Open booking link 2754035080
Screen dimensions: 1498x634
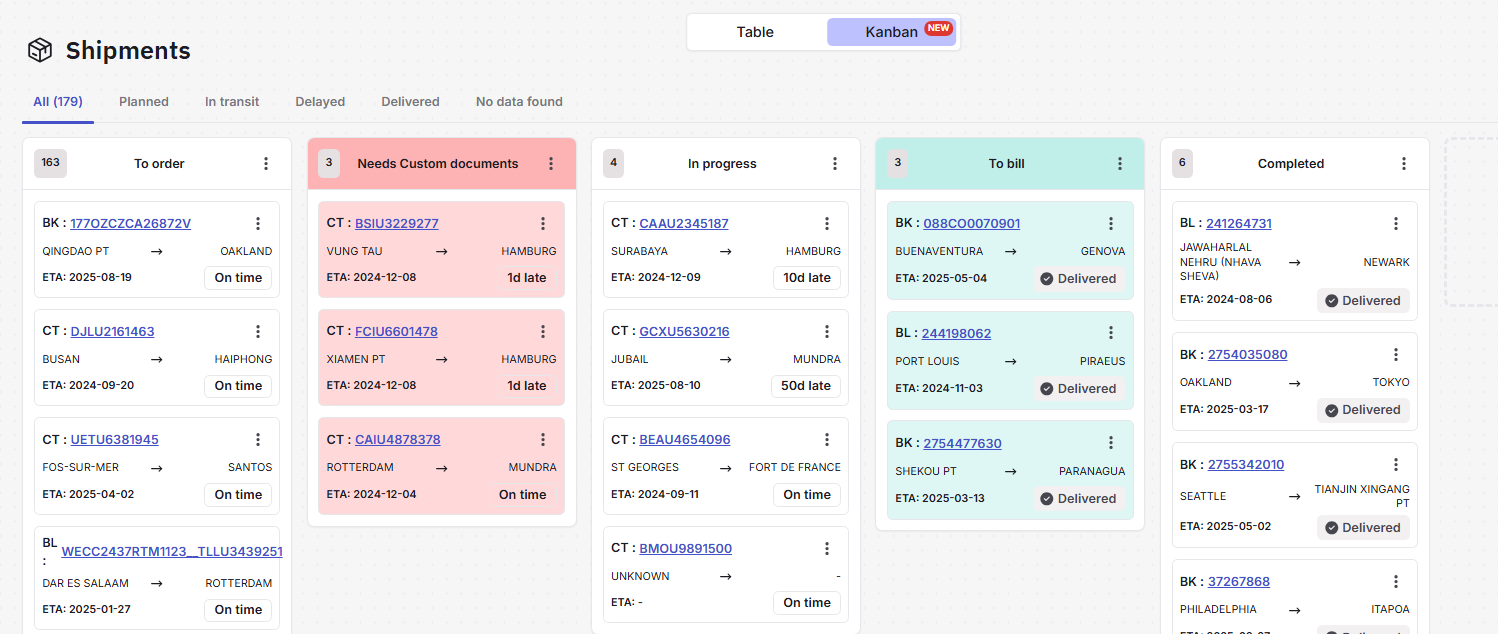pos(1248,354)
